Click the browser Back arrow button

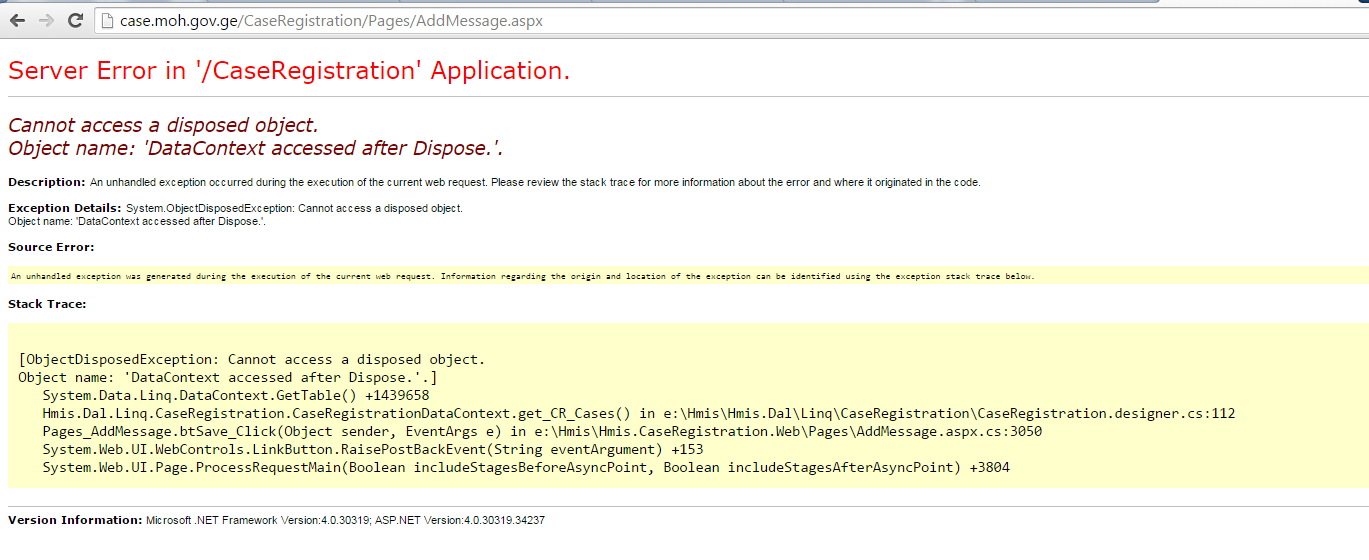tap(17, 20)
